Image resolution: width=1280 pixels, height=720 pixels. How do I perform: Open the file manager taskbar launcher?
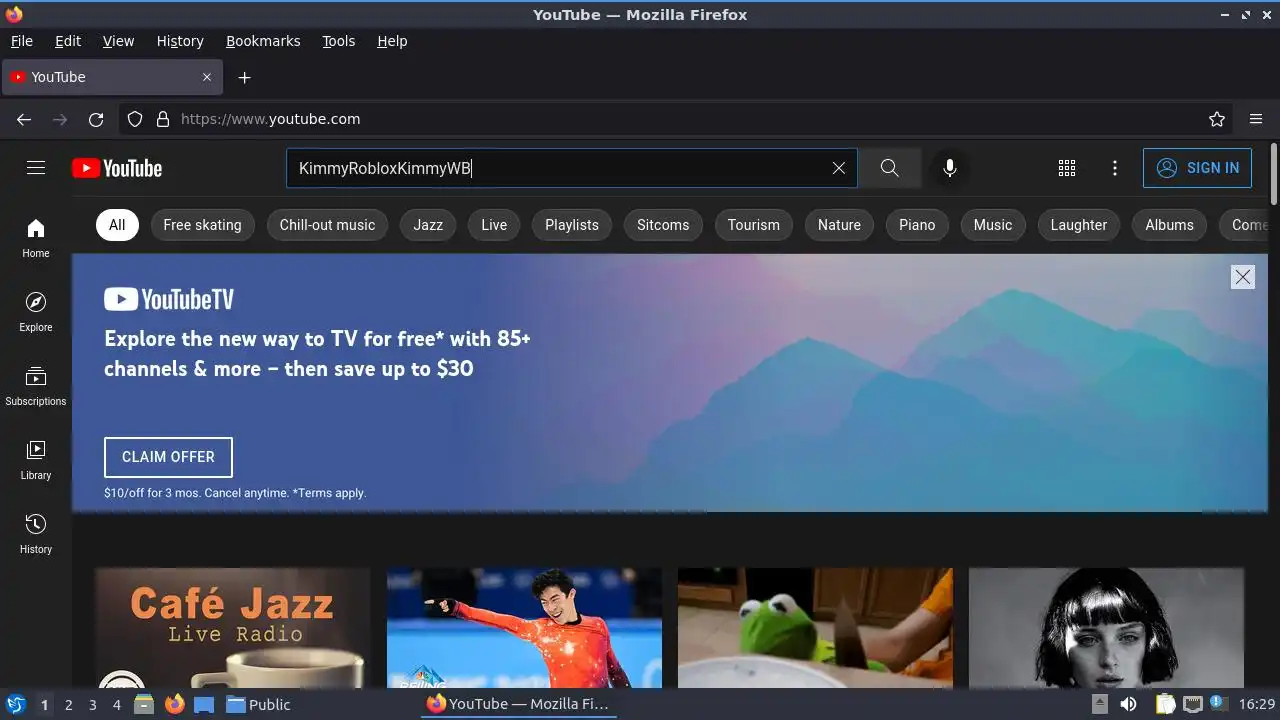tap(144, 704)
